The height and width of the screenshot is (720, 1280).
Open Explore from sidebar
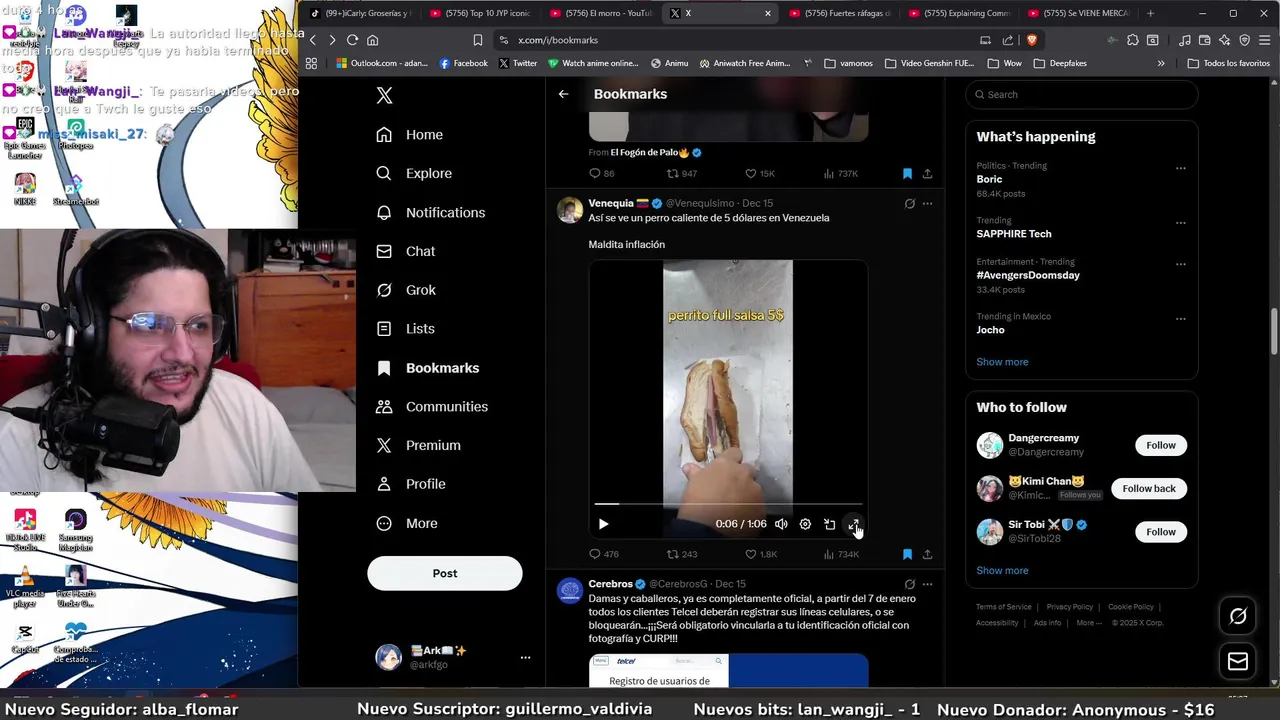click(414, 173)
